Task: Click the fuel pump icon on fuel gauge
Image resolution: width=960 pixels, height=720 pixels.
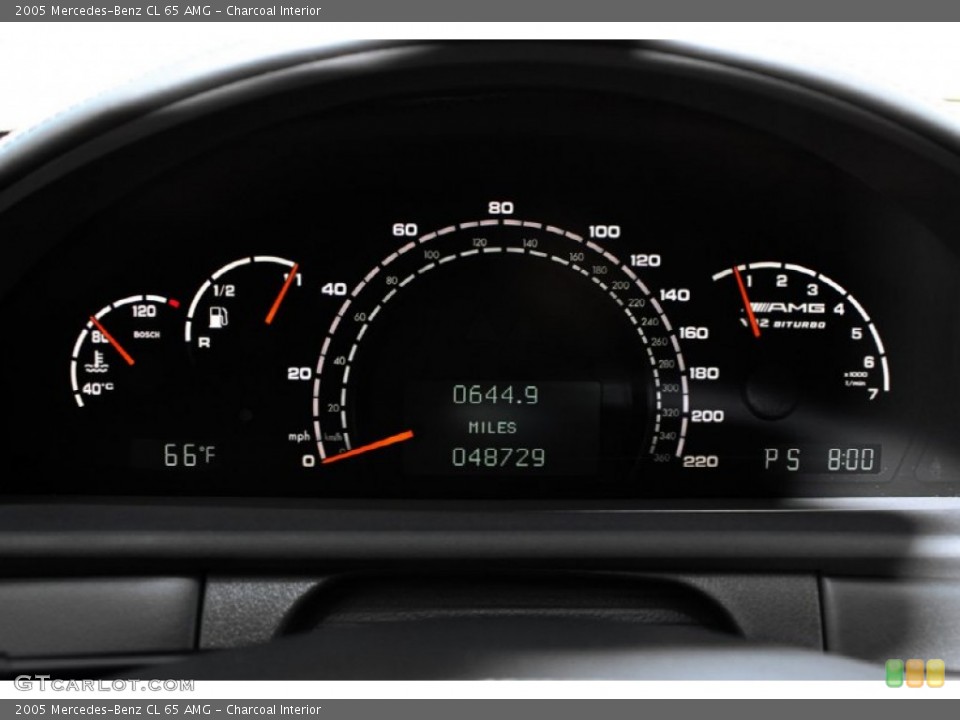Action: 218,317
